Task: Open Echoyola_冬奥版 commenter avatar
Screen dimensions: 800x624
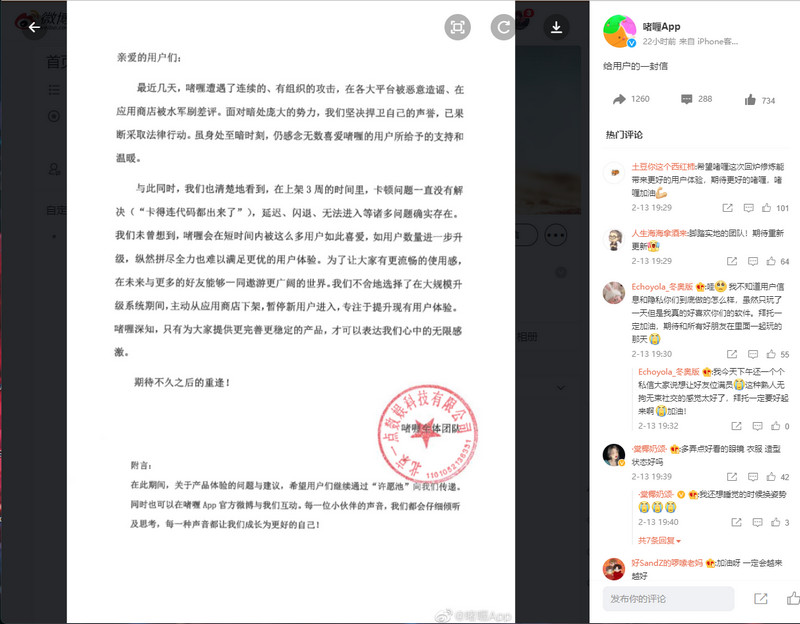Action: pyautogui.click(x=614, y=292)
